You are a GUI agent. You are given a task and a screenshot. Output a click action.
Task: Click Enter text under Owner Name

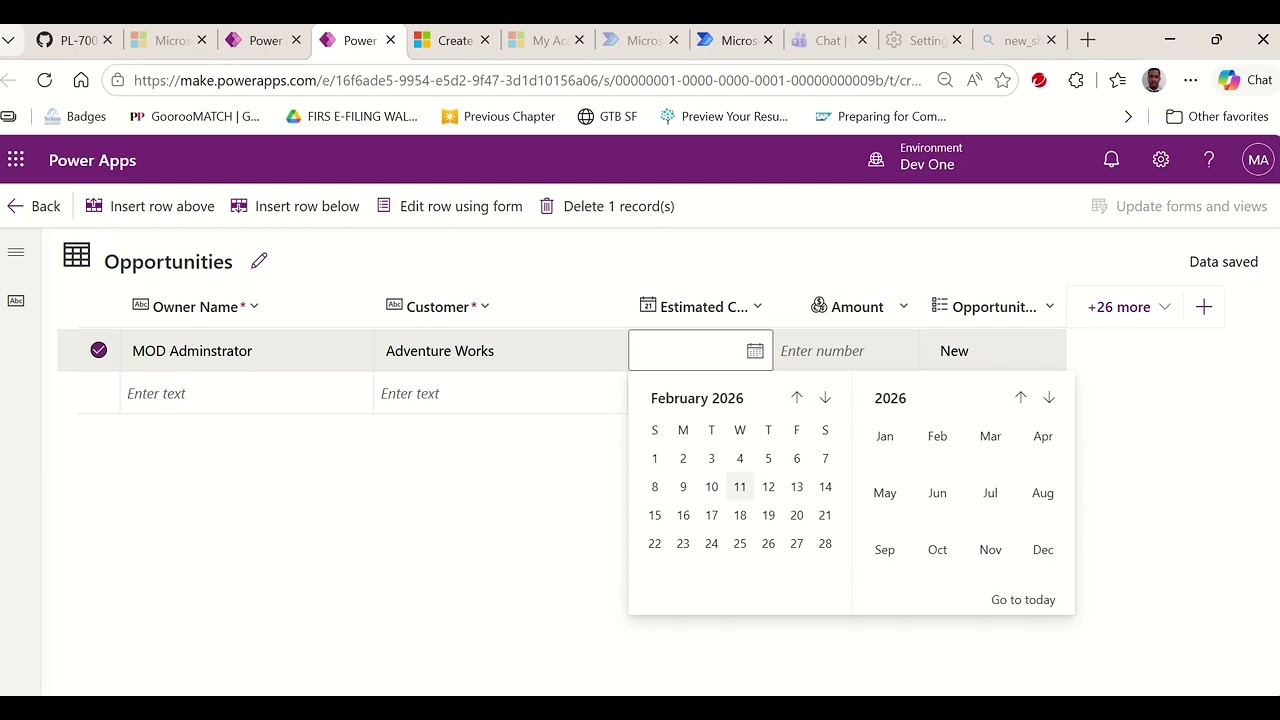[246, 393]
